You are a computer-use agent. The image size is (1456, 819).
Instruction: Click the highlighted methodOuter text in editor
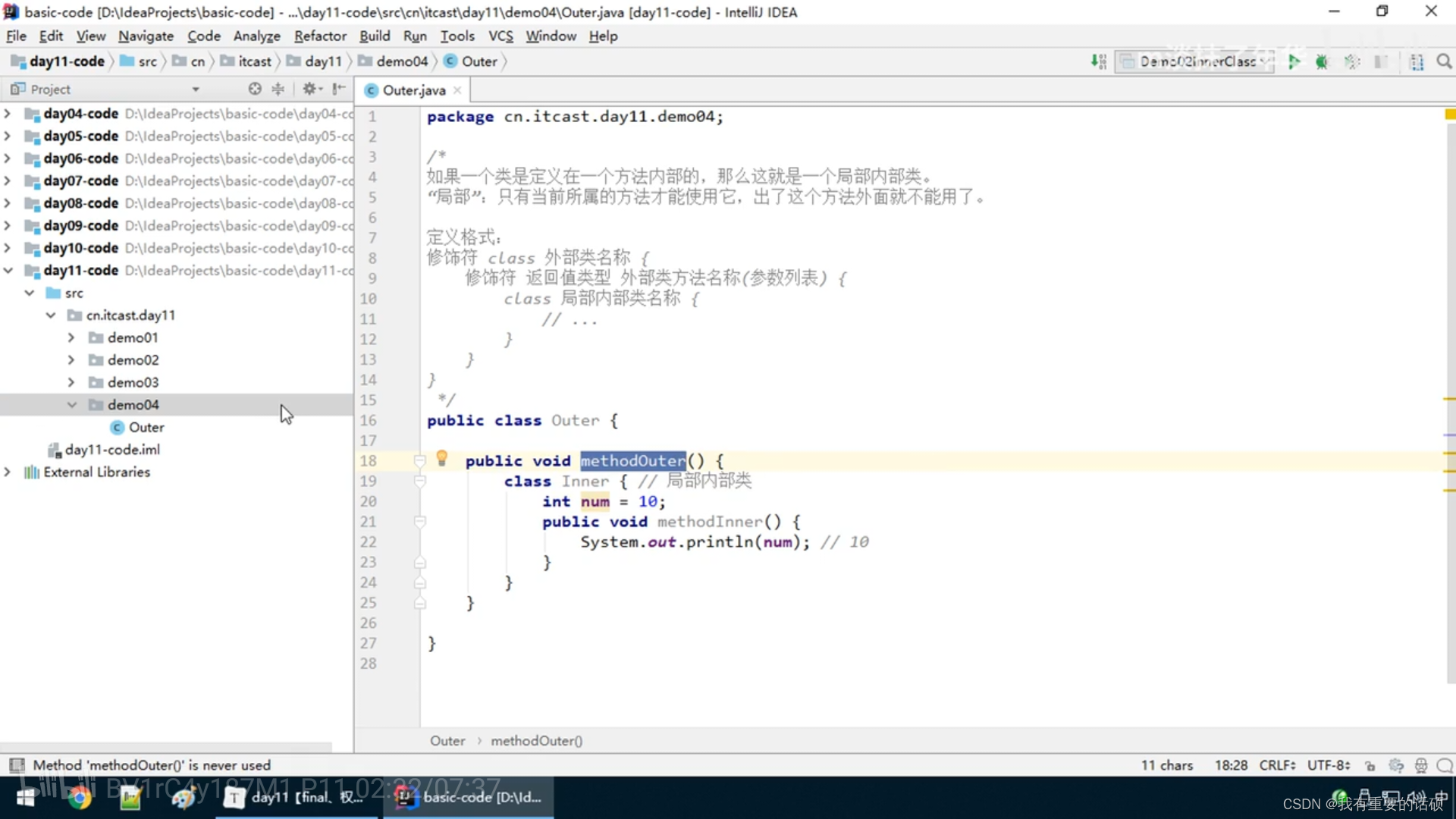pos(633,460)
